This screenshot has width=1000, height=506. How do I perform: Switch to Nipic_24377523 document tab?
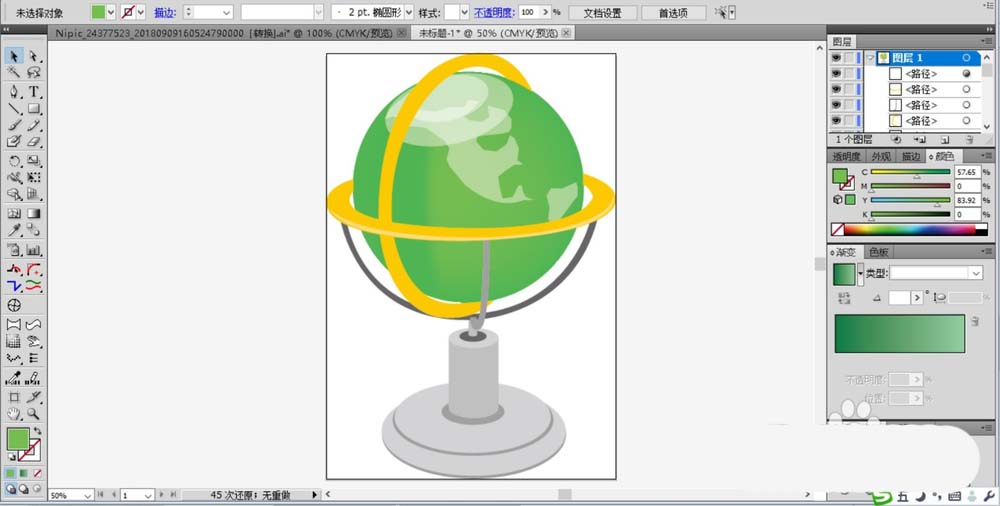[223, 33]
